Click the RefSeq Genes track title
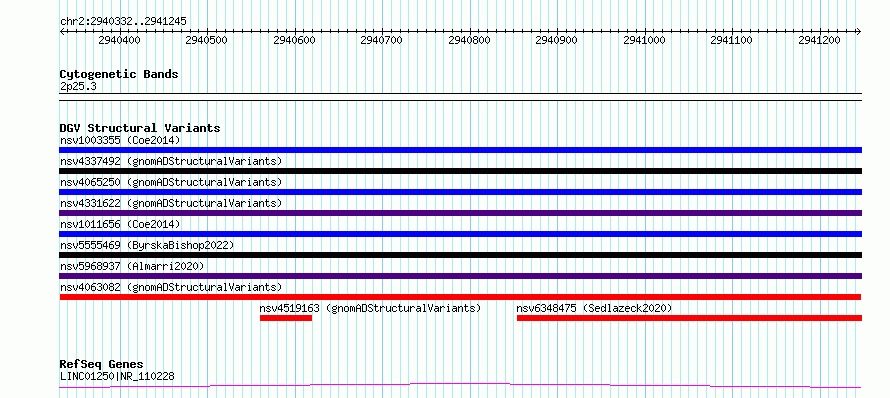Screen dimensions: 890x398 click(102, 364)
